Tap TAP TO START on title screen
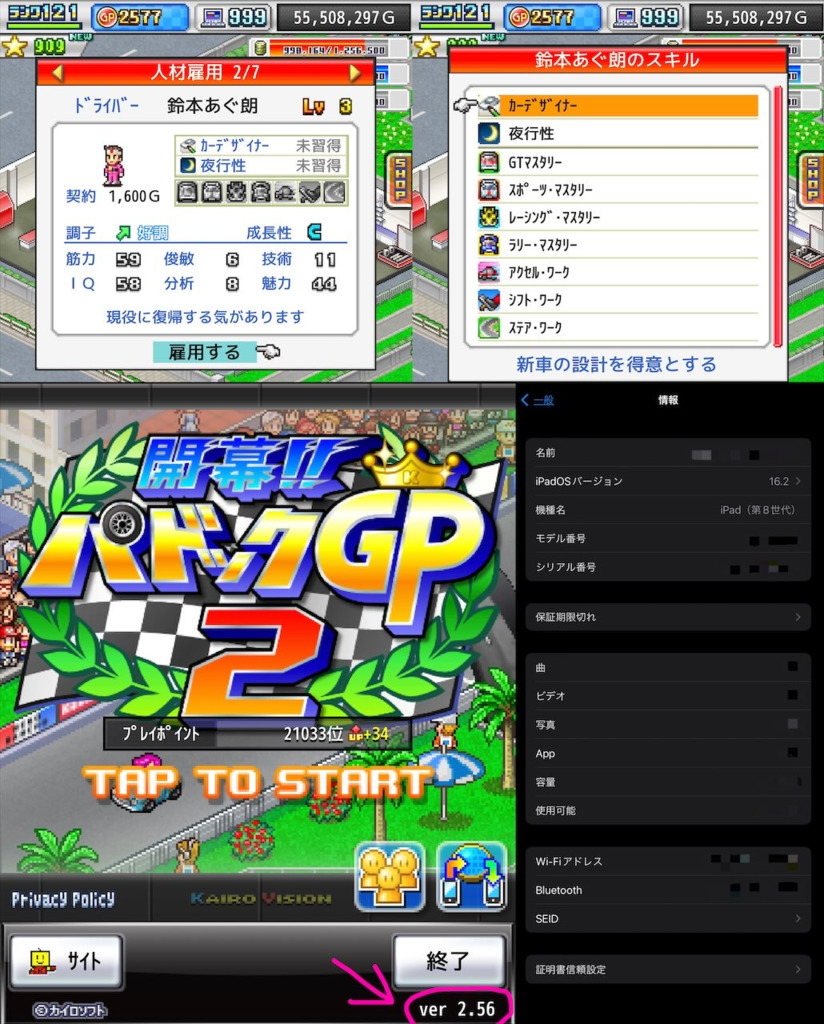This screenshot has height=1024, width=824. [x=258, y=783]
